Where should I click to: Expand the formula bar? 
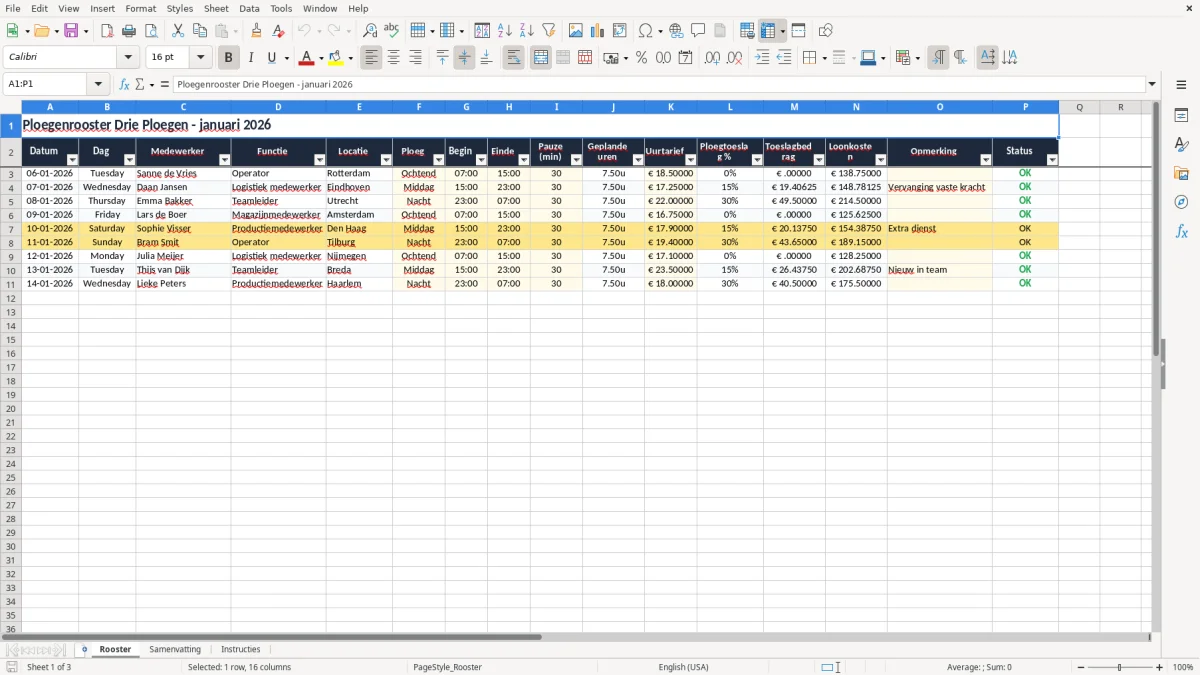1152,84
